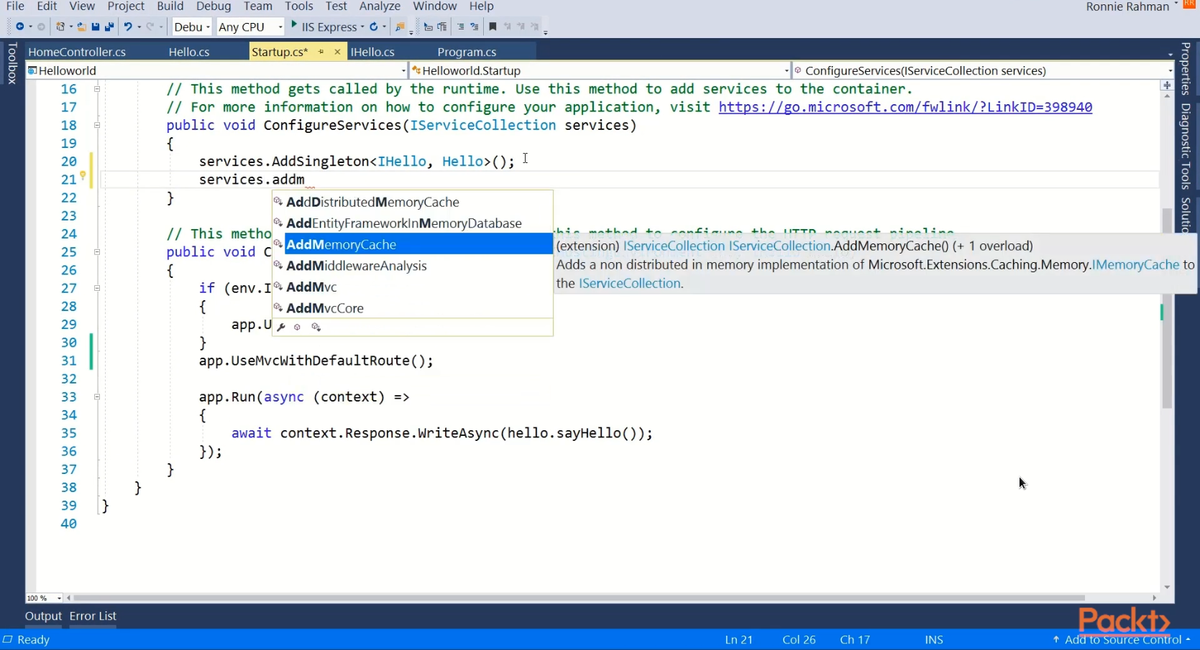Click the Save All toolbar icon

108,26
